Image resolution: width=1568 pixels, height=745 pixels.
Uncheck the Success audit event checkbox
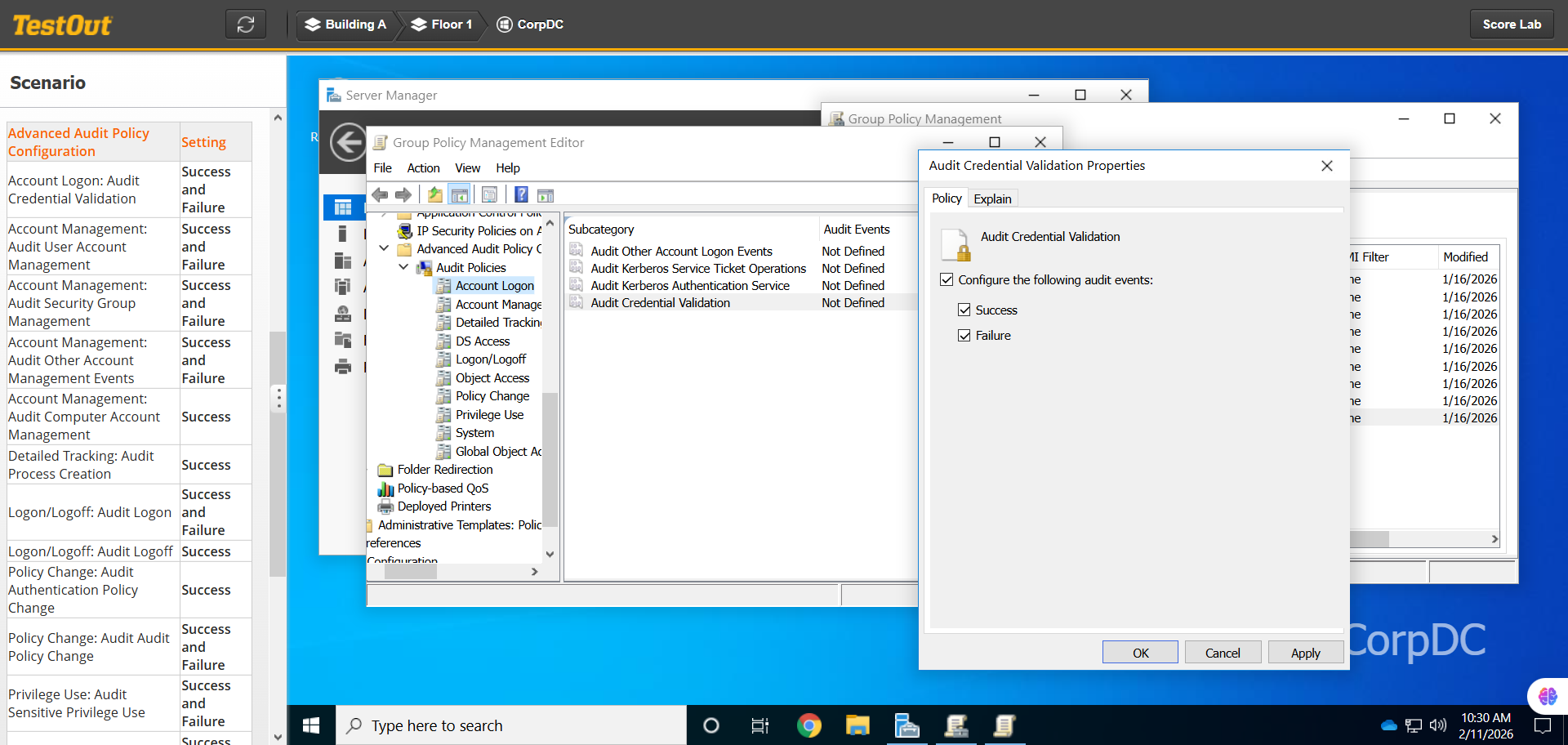coord(964,310)
